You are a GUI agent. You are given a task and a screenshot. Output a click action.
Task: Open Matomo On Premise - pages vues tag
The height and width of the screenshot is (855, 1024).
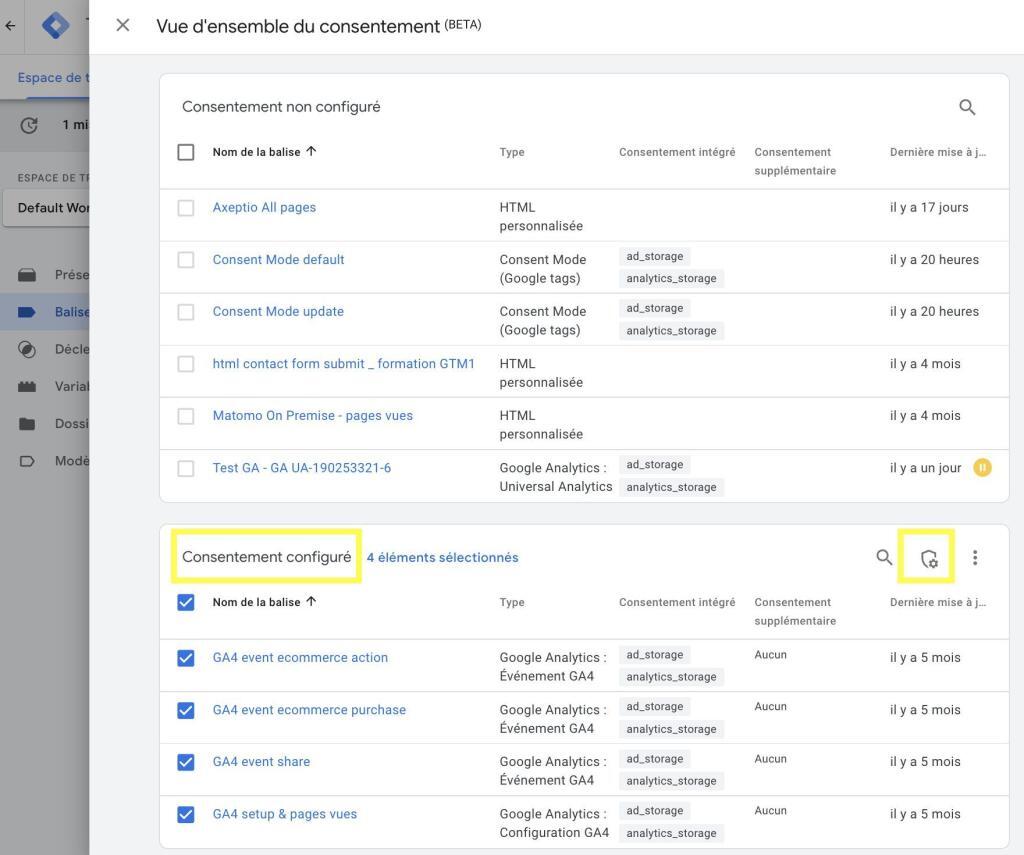click(312, 416)
